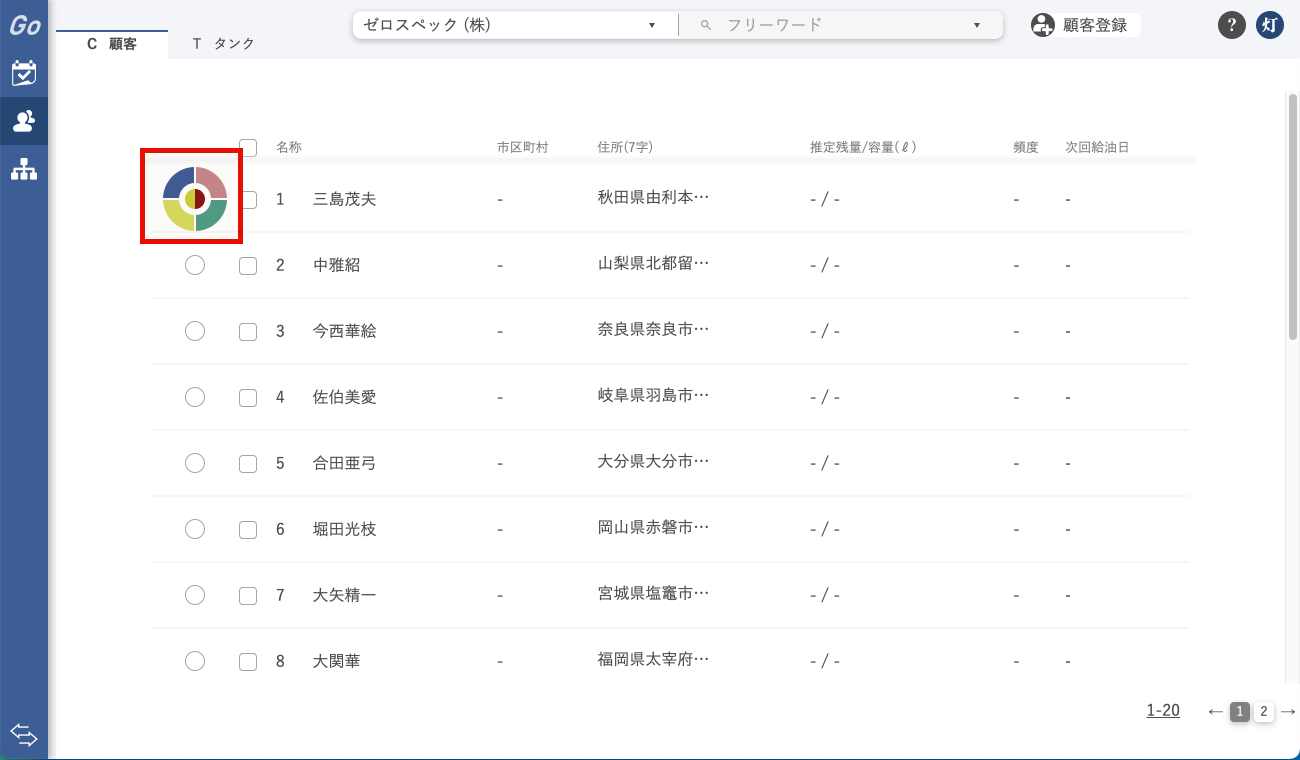Click the 市区町村 column header

523,147
